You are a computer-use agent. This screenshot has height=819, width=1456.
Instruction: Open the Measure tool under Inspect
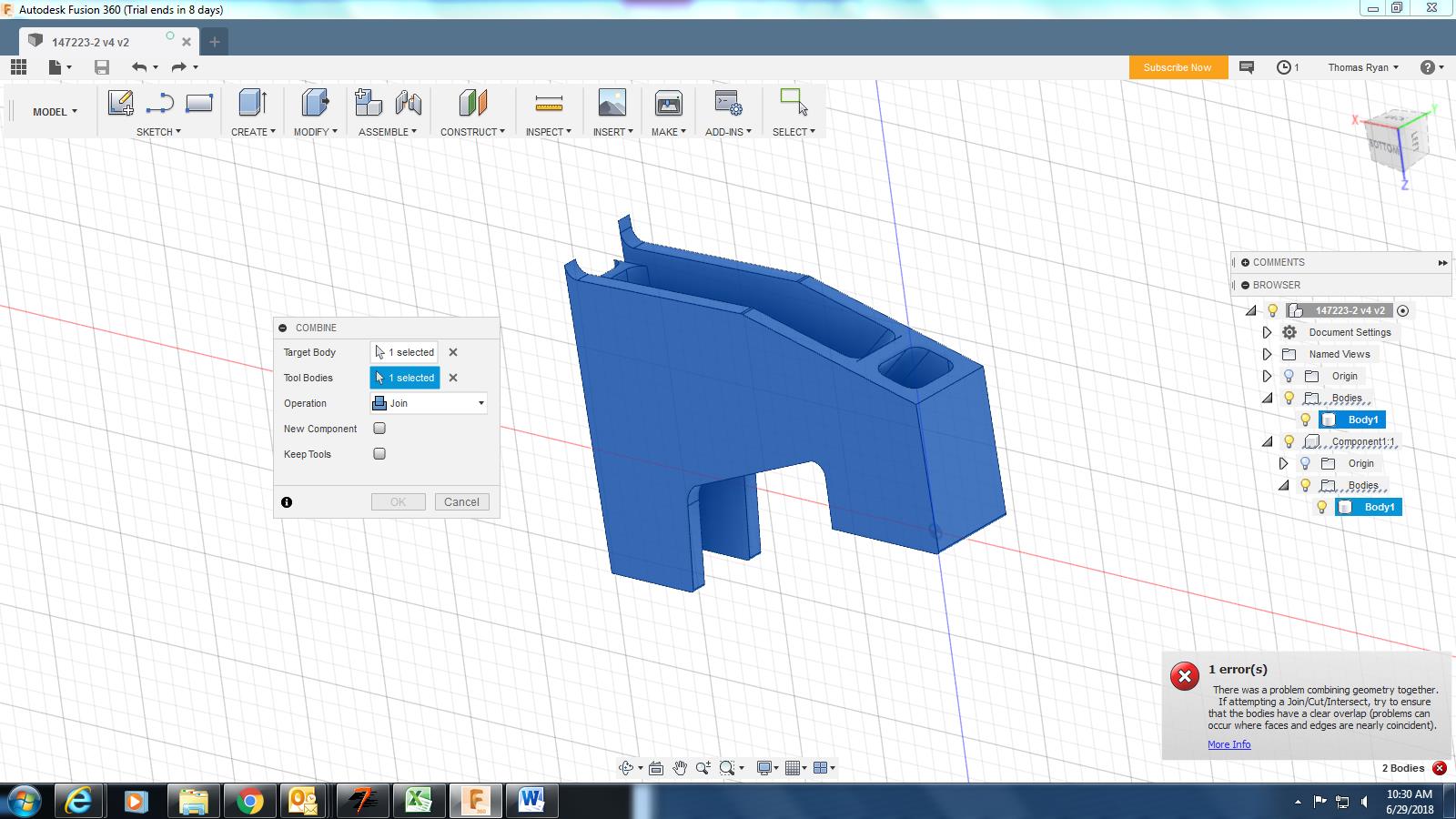(548, 103)
